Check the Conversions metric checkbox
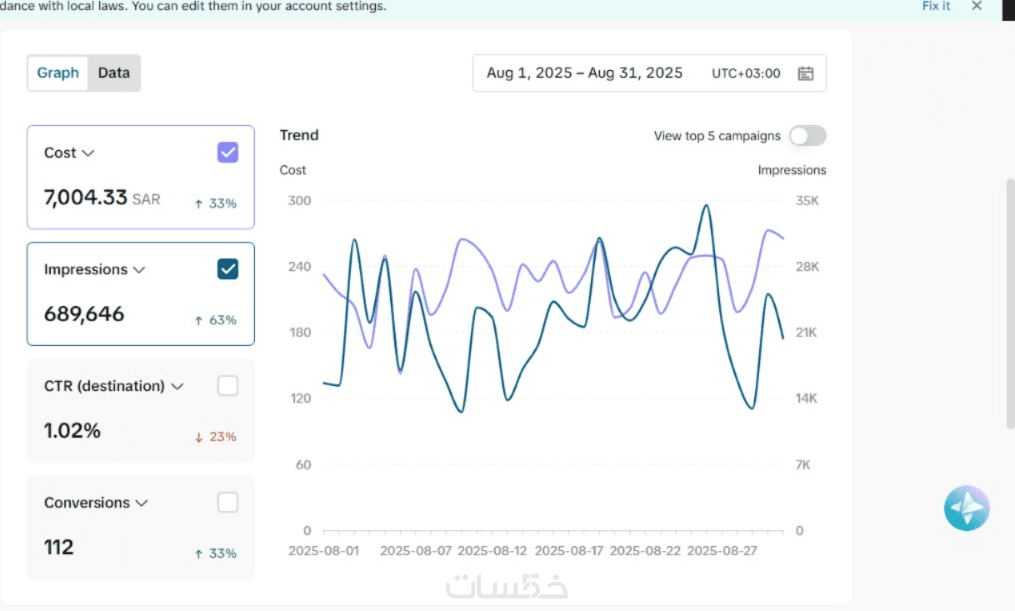The height and width of the screenshot is (611, 1015). click(x=228, y=502)
